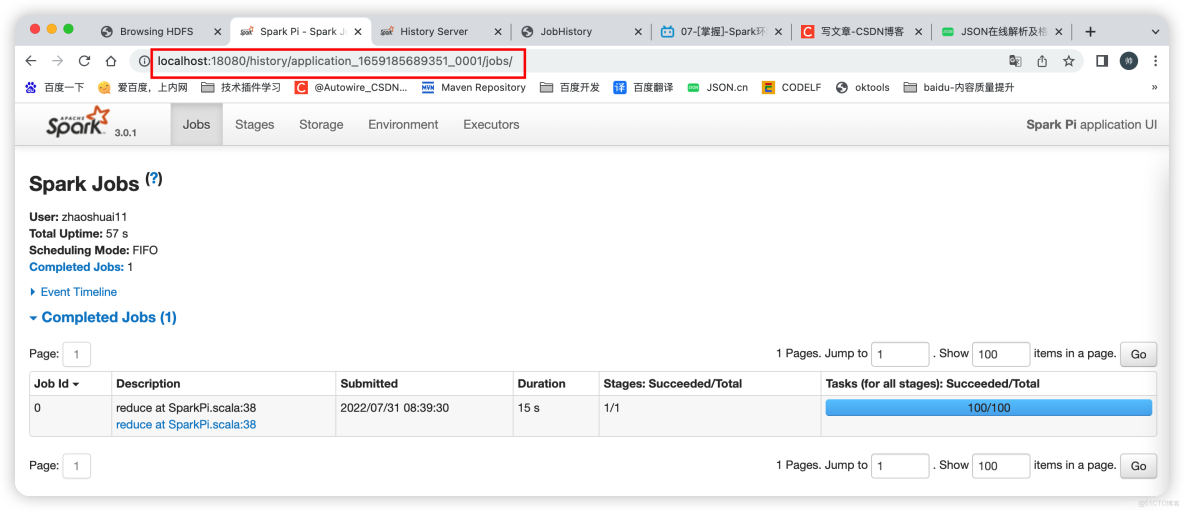Open the Storage navigation tab
The height and width of the screenshot is (511, 1184).
click(321, 125)
